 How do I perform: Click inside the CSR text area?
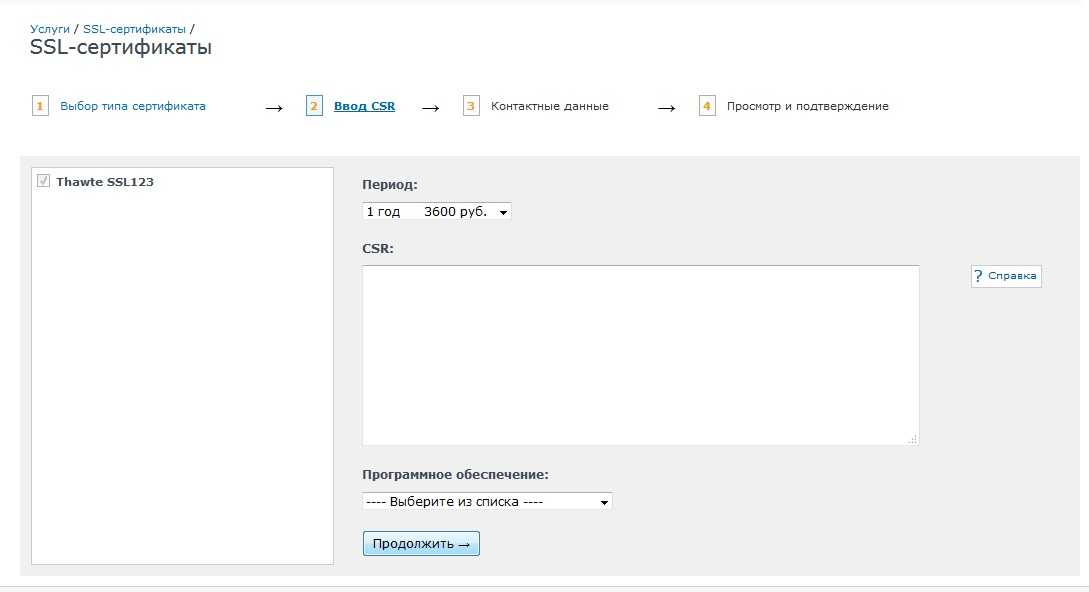pyautogui.click(x=640, y=355)
